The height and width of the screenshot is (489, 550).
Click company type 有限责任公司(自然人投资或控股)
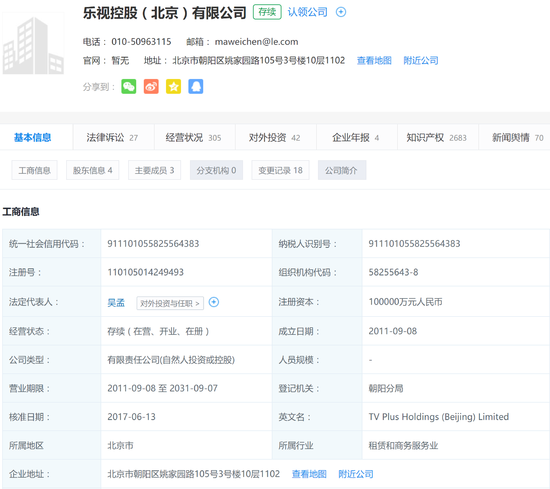[x=171, y=360]
